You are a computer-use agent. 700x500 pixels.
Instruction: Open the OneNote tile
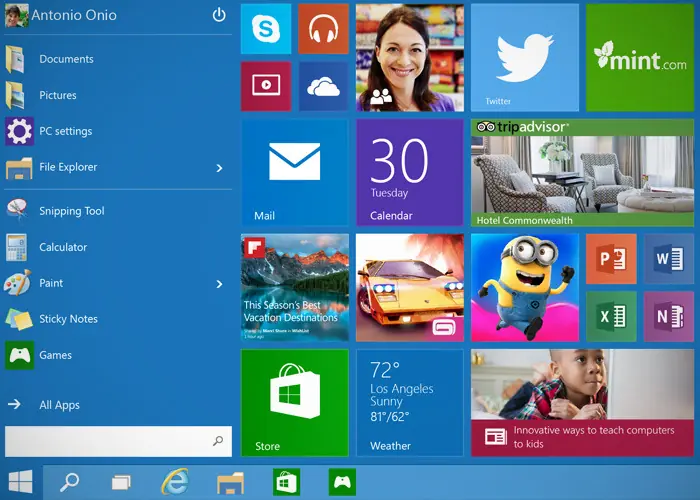(669, 317)
